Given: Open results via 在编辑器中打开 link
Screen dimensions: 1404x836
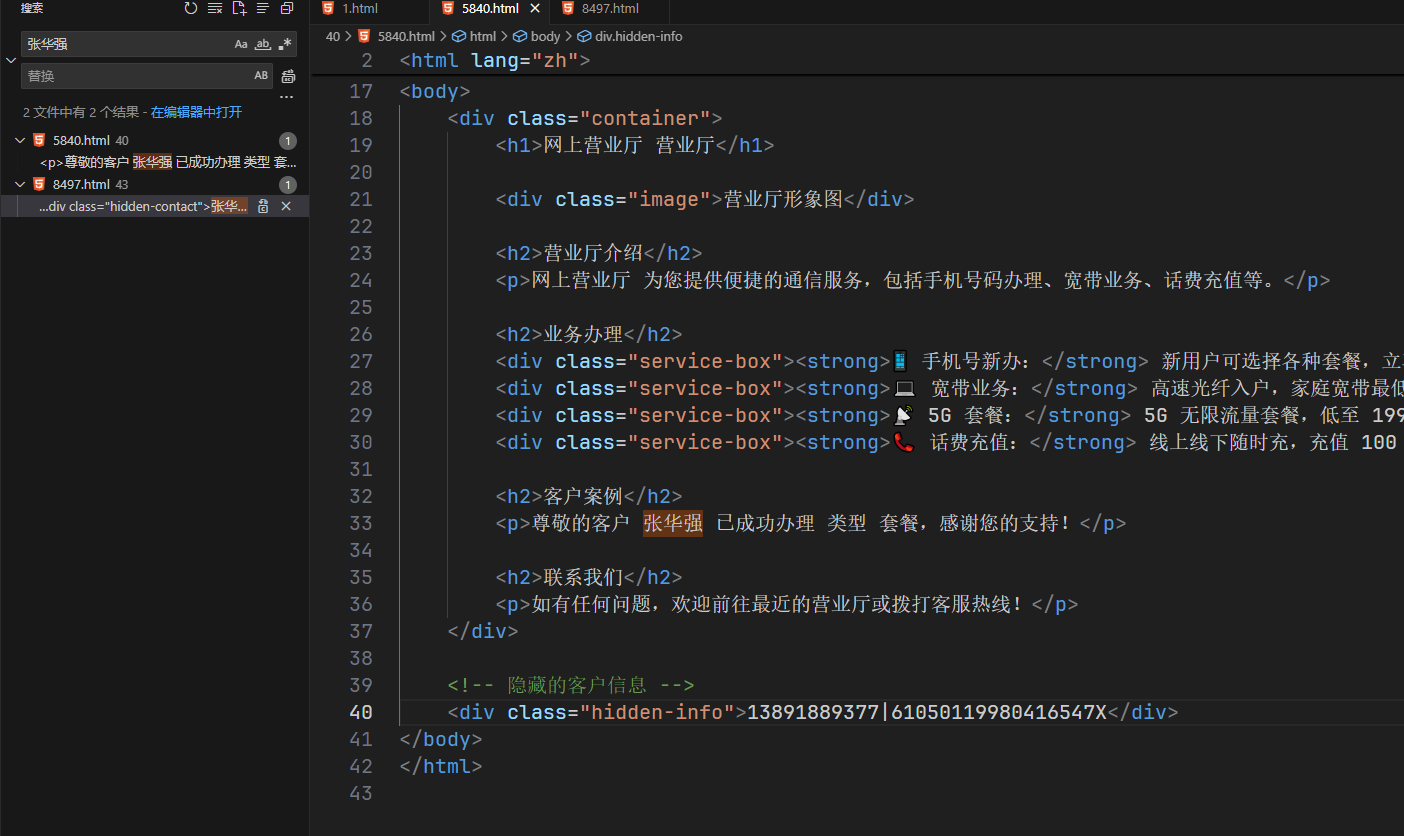Looking at the screenshot, I should 196,112.
